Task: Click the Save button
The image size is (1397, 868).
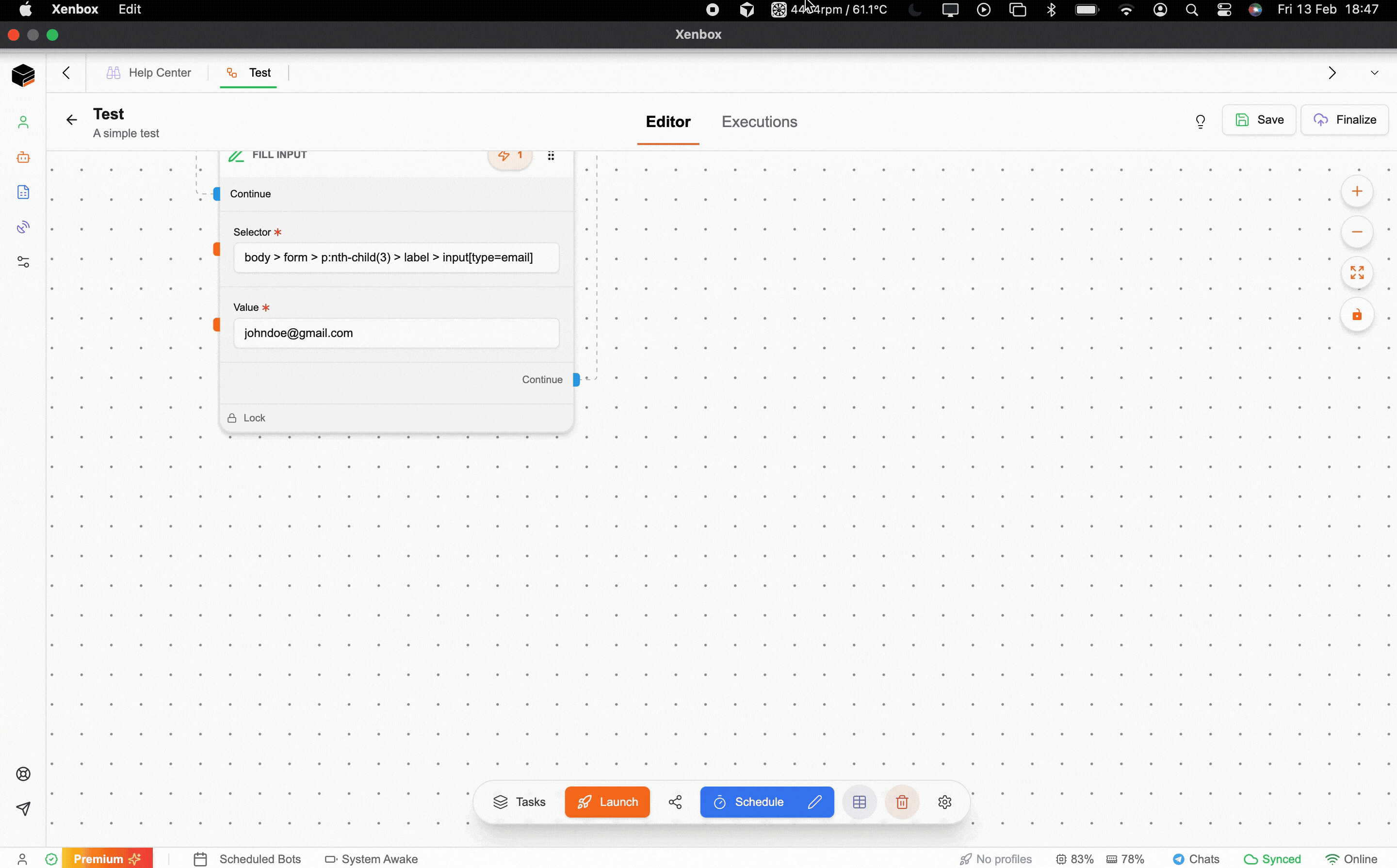Action: point(1259,119)
